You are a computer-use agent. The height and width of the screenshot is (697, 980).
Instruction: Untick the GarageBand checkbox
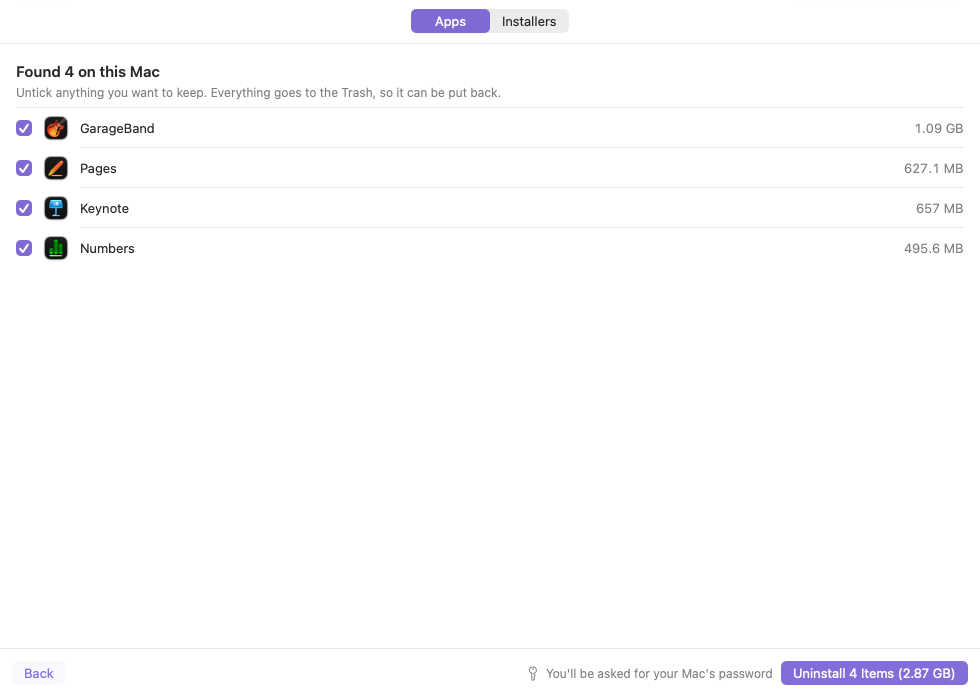click(24, 128)
